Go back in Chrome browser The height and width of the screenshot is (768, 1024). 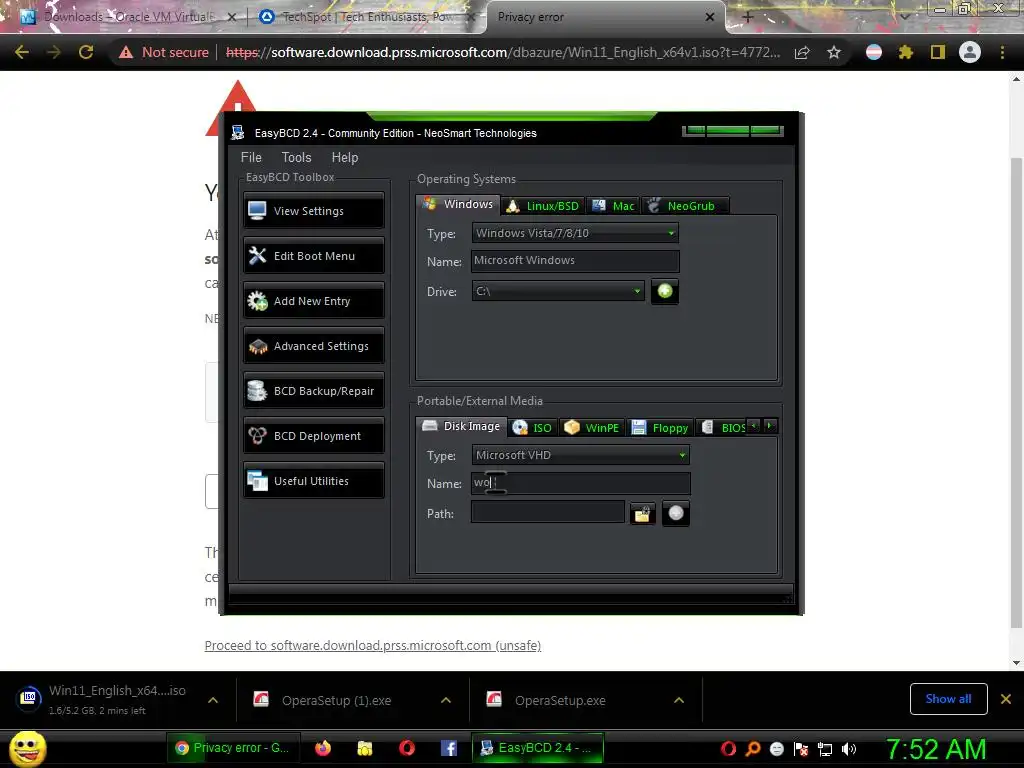[22, 52]
